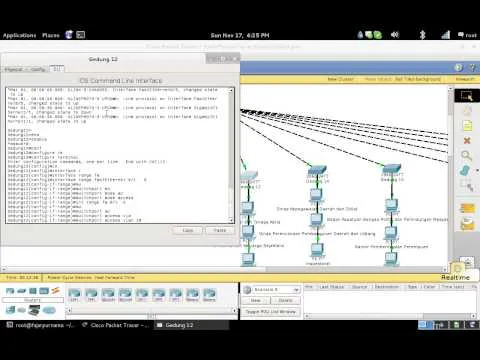Pick the 2911 router model
Viewport: 480px width, 360px height.
click(176, 295)
